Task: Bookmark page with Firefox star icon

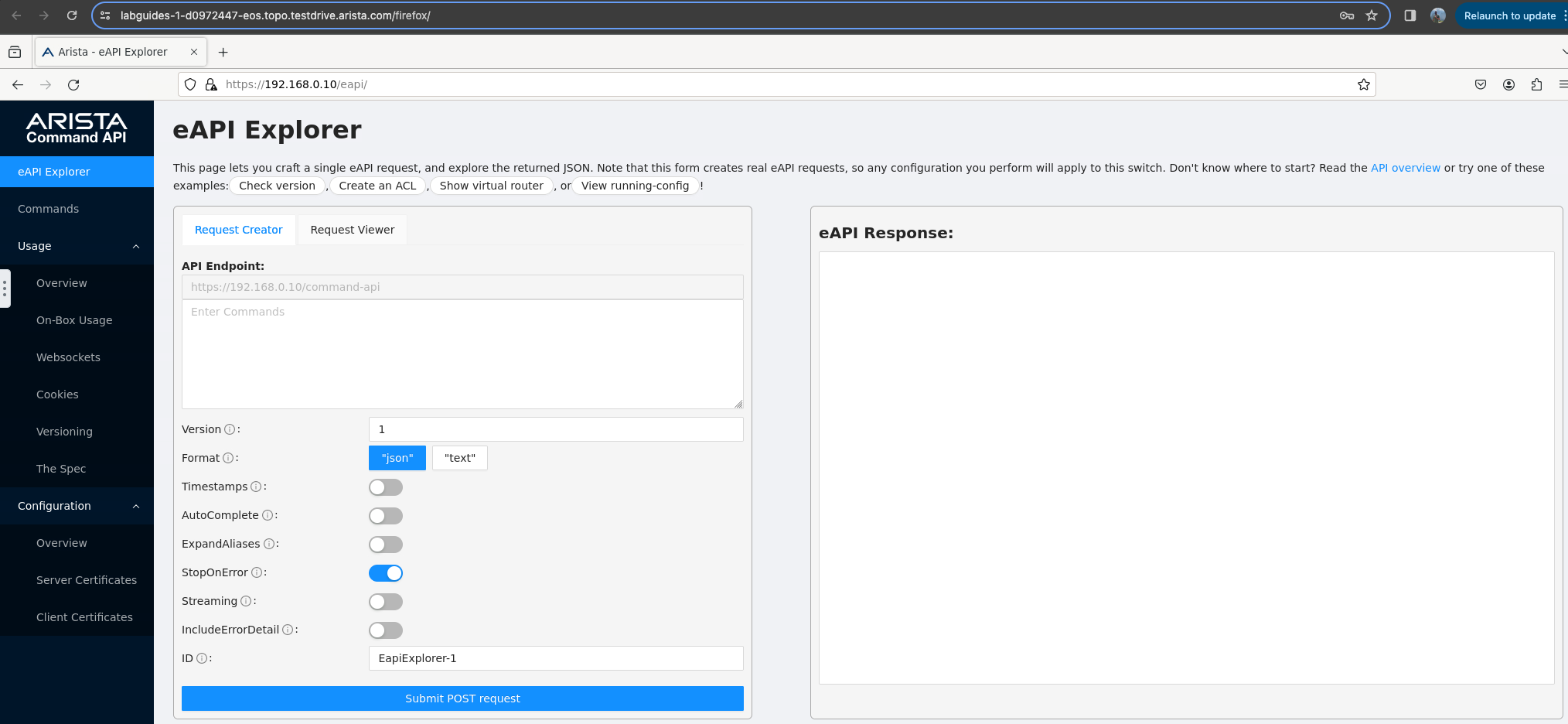Action: click(1363, 84)
